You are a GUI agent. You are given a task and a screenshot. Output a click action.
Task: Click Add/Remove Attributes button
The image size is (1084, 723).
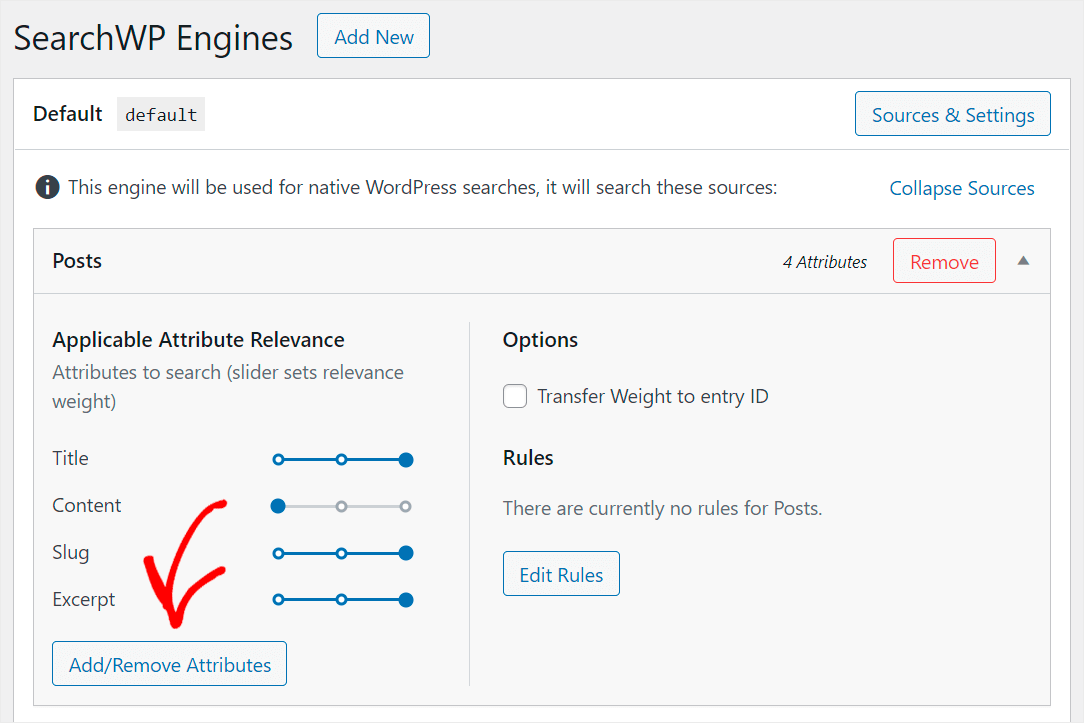169,664
